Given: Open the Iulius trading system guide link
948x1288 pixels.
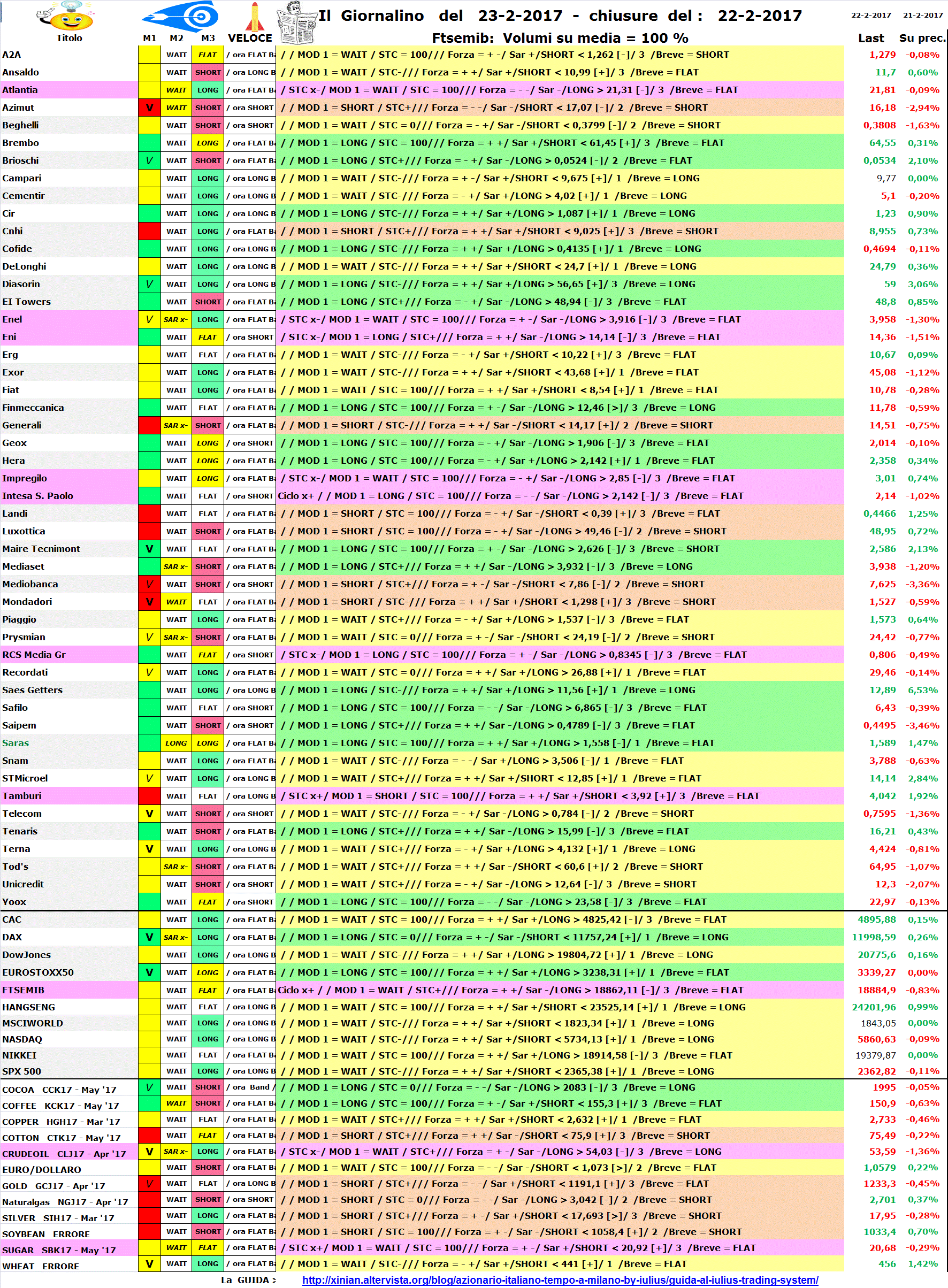Looking at the screenshot, I should tap(560, 1280).
